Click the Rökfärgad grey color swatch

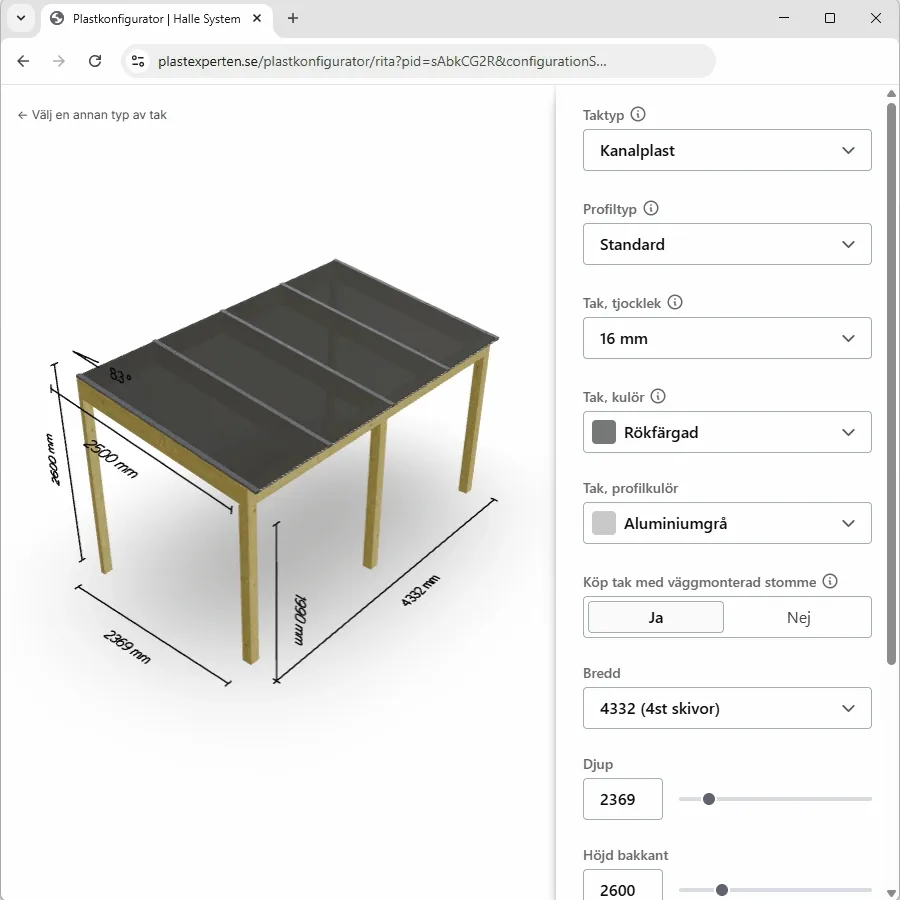click(x=604, y=432)
